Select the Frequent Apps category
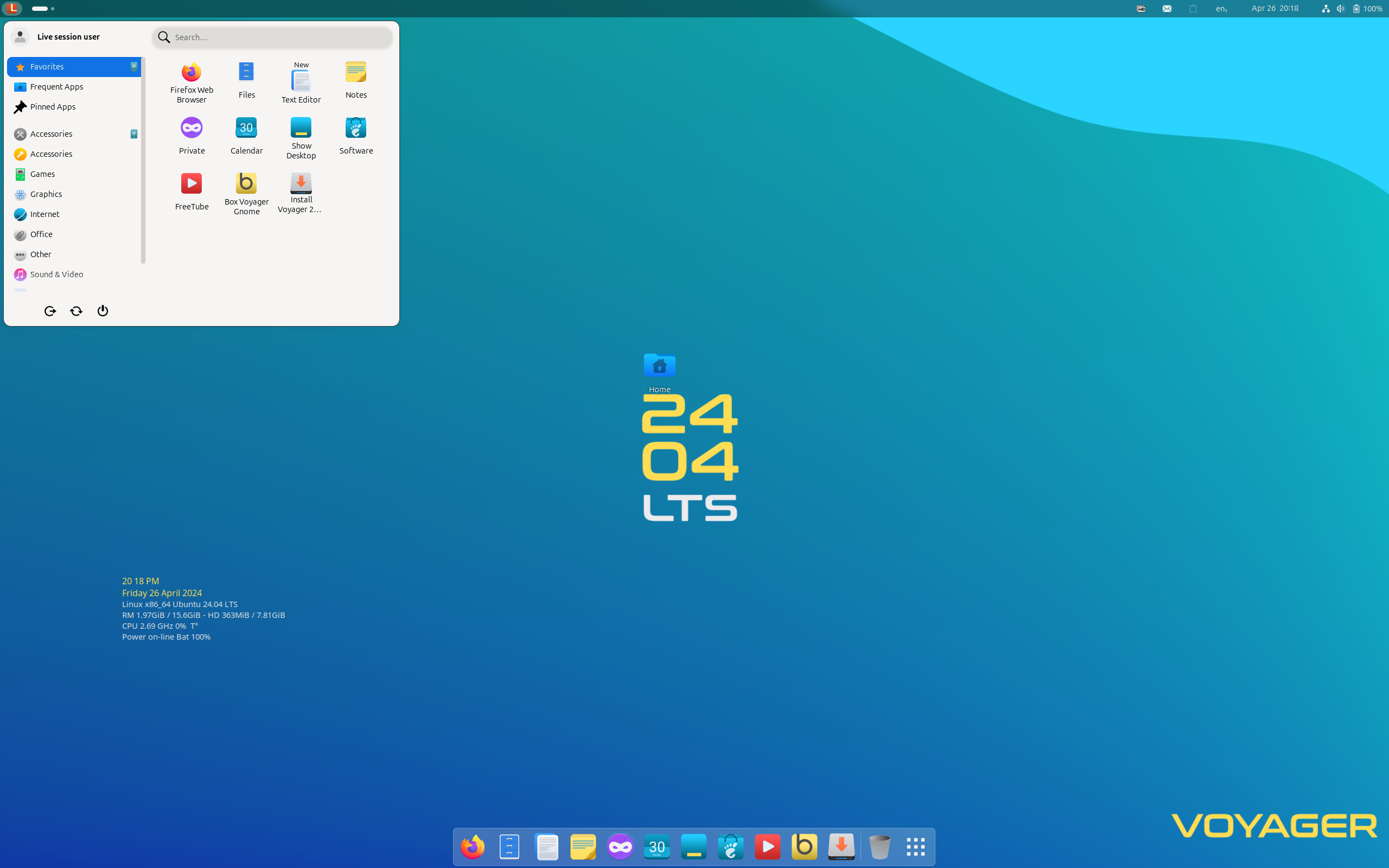Image resolution: width=1389 pixels, height=868 pixels. tap(56, 87)
